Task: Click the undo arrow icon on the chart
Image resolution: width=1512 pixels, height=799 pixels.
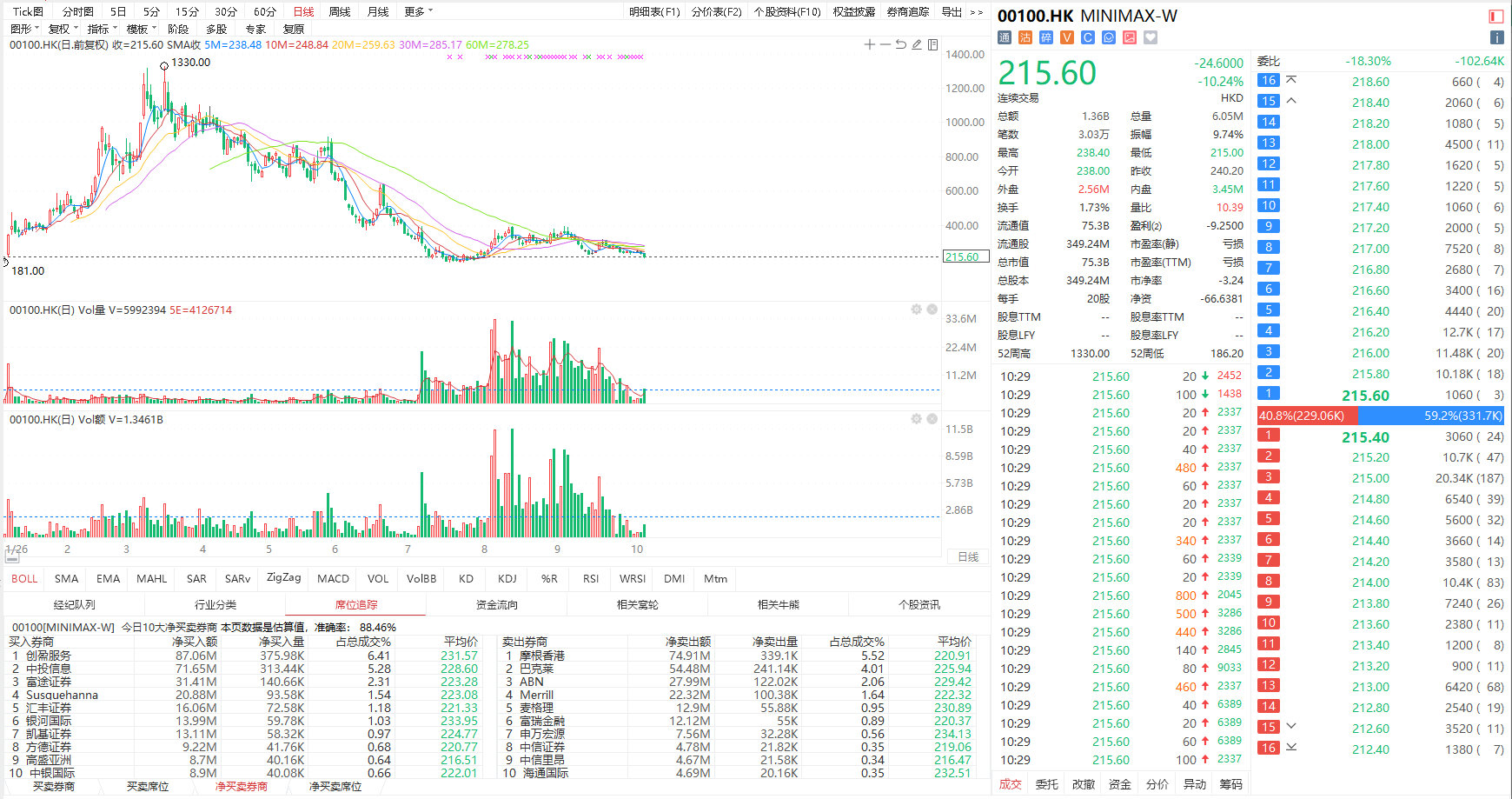Action: pos(901,44)
